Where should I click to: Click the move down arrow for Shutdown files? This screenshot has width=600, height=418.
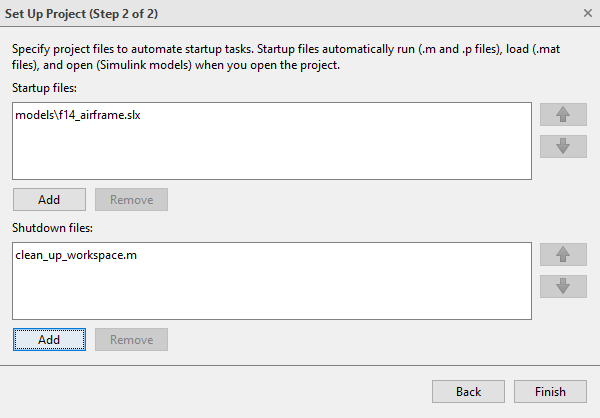click(562, 286)
